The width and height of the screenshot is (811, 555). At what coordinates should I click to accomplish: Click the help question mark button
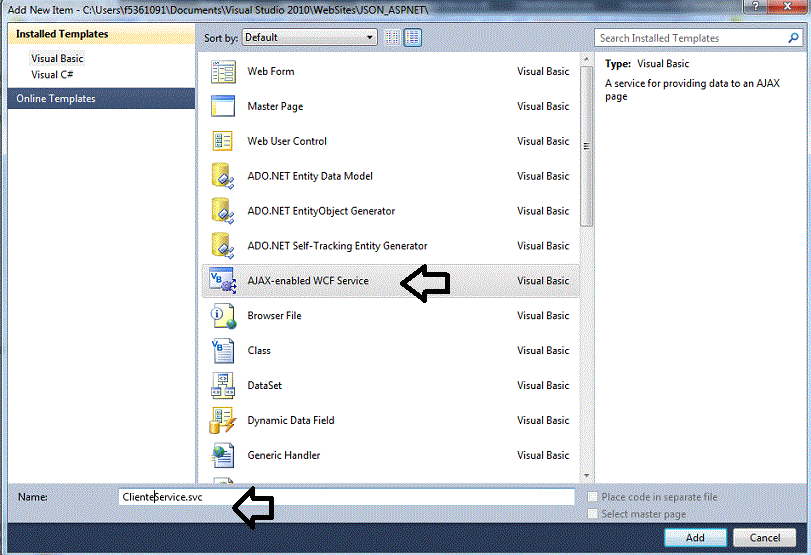[756, 6]
